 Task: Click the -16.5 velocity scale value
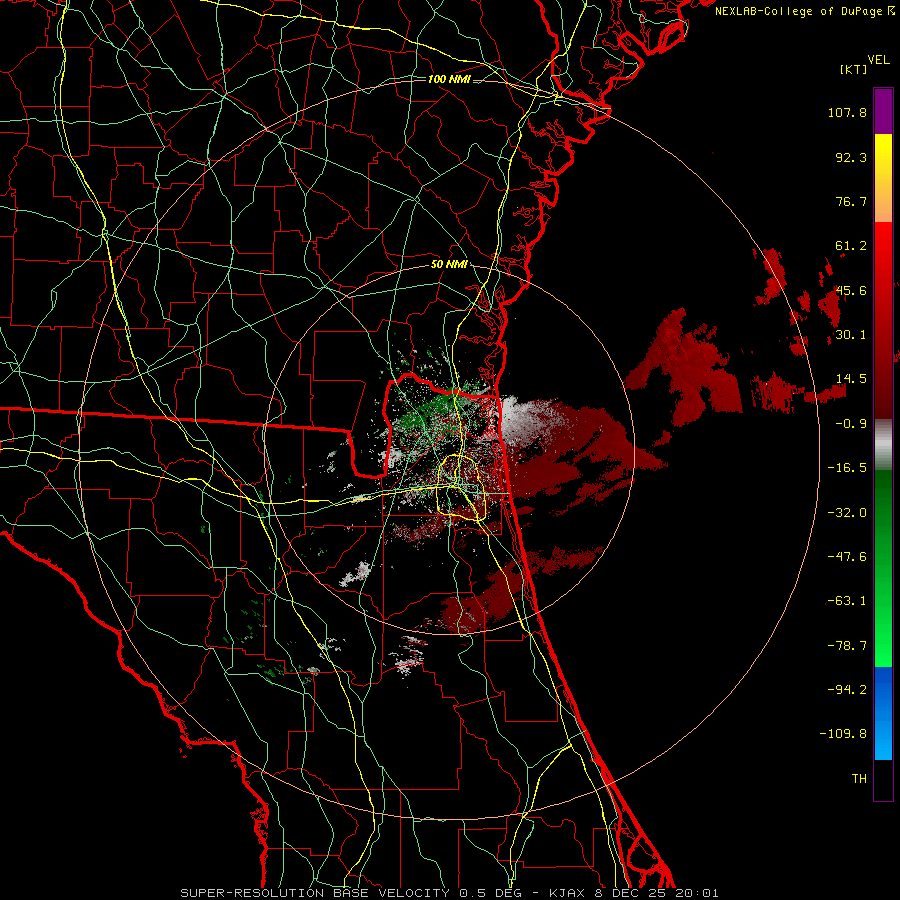tap(847, 468)
